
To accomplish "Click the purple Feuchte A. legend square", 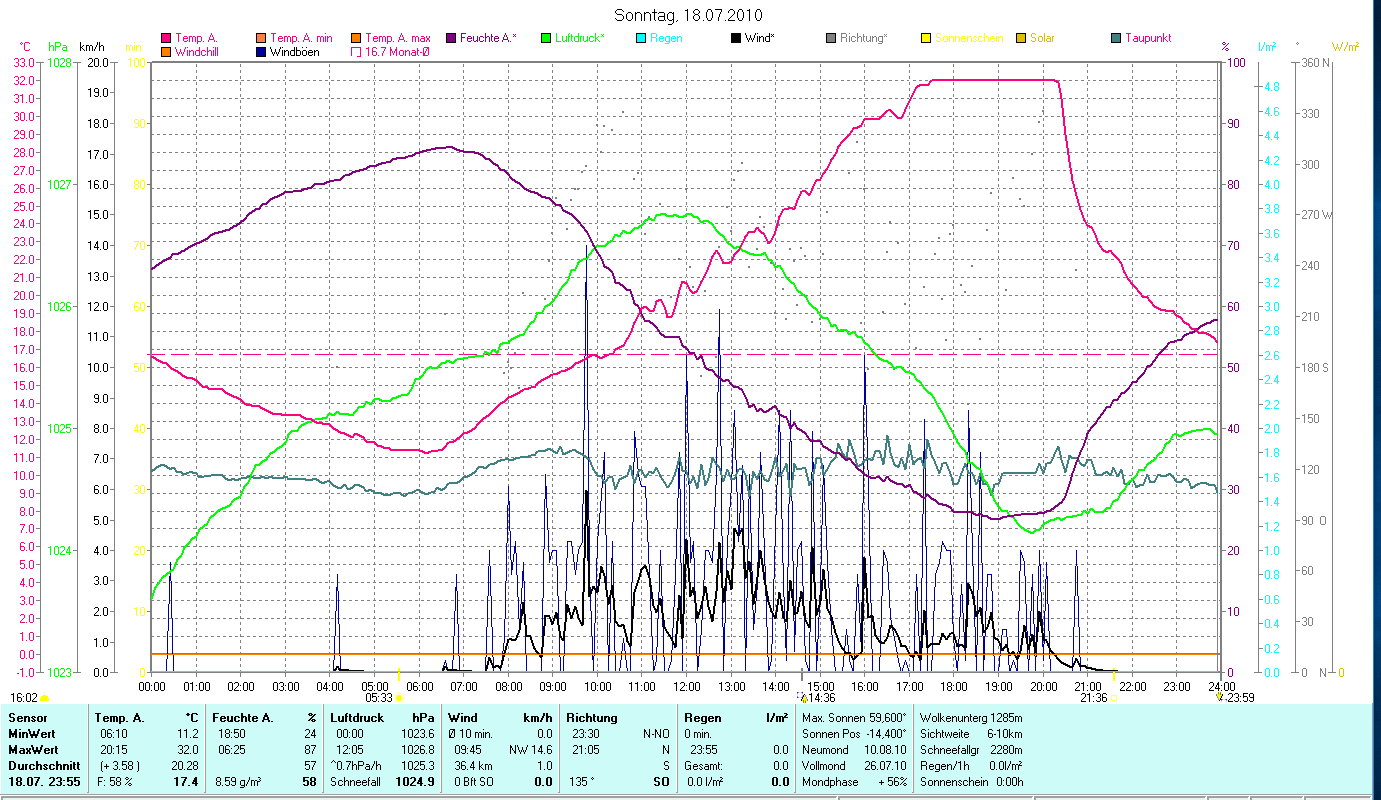I will pos(450,39).
